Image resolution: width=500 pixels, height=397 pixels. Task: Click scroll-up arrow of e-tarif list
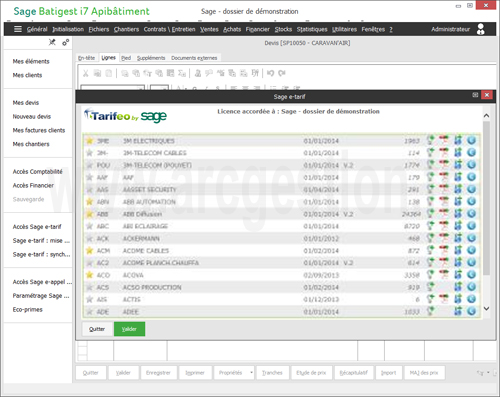click(x=486, y=116)
